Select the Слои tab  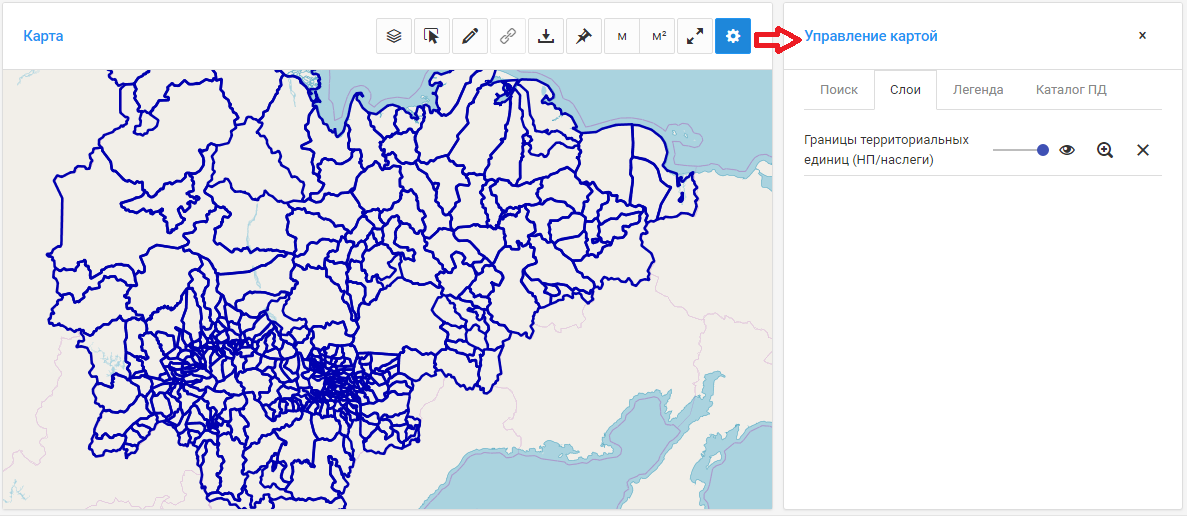pyautogui.click(x=905, y=90)
